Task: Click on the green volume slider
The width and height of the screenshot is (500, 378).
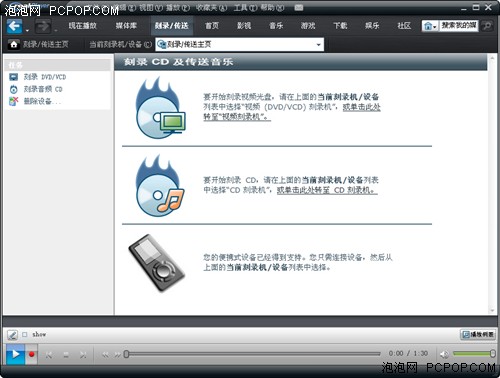Action: pos(474,353)
